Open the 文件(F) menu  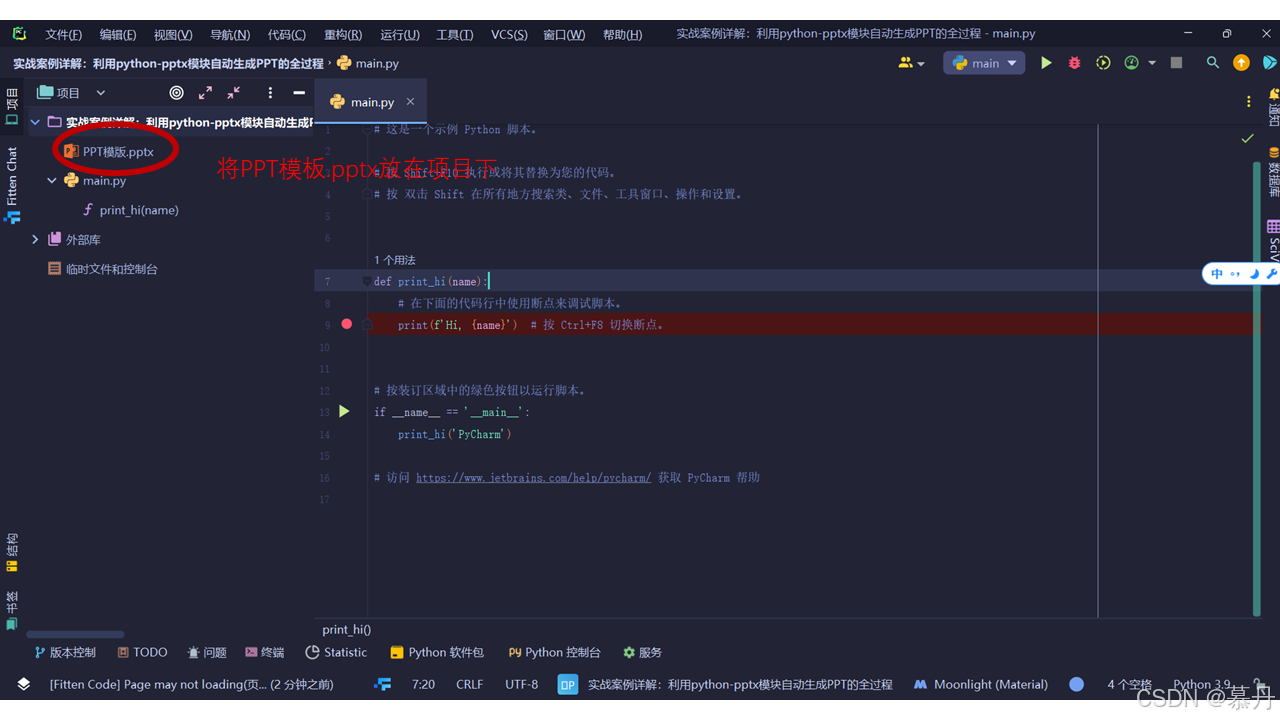pyautogui.click(x=63, y=34)
